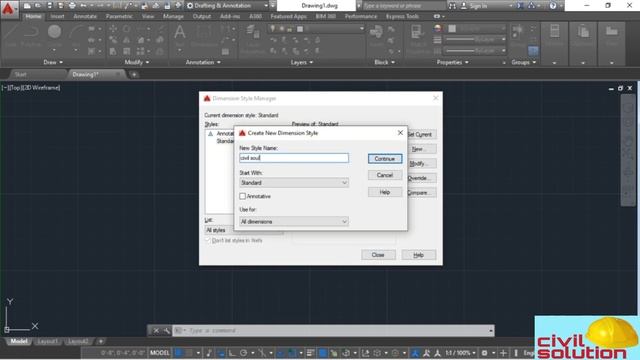Expand the Properties panel
The image size is (640, 360).
453,62
